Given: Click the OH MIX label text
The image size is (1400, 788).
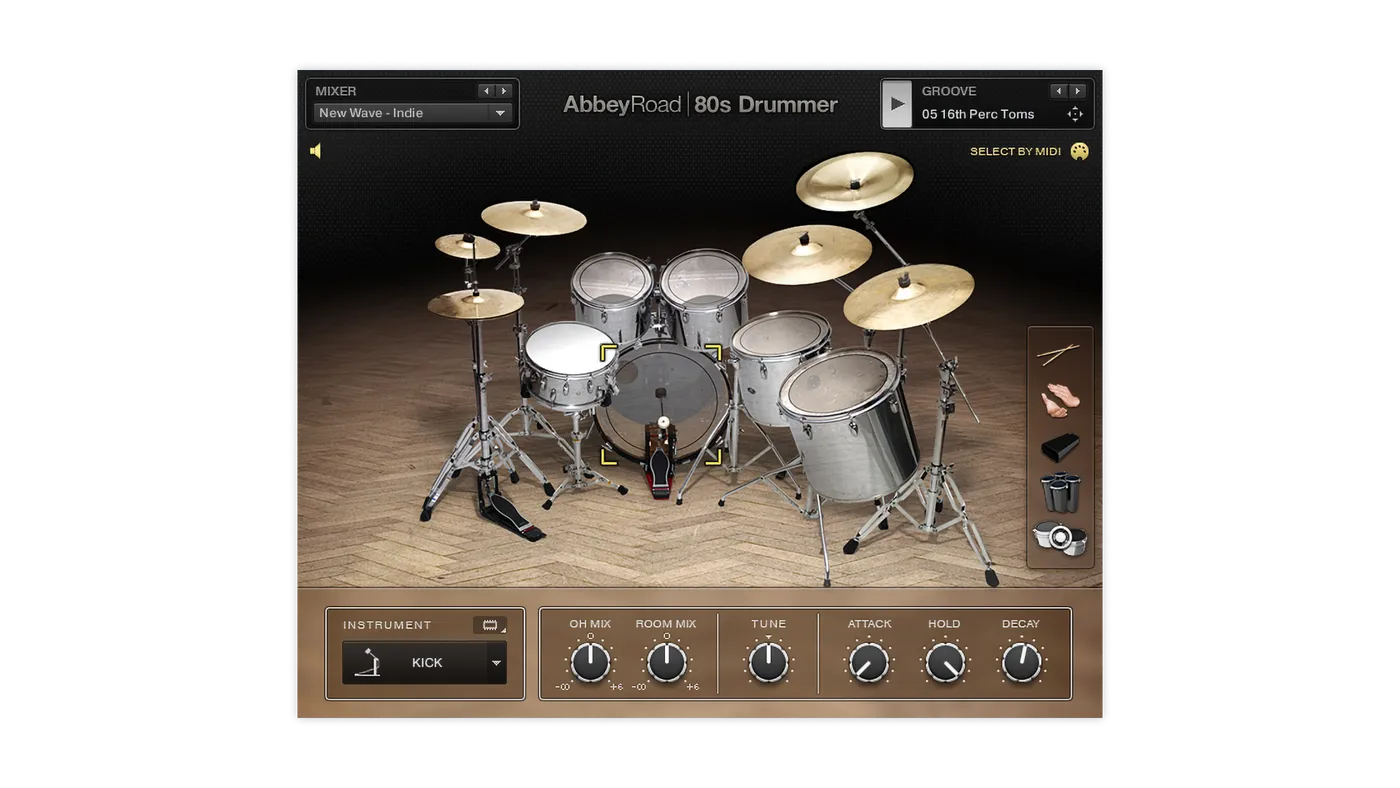Looking at the screenshot, I should 590,624.
